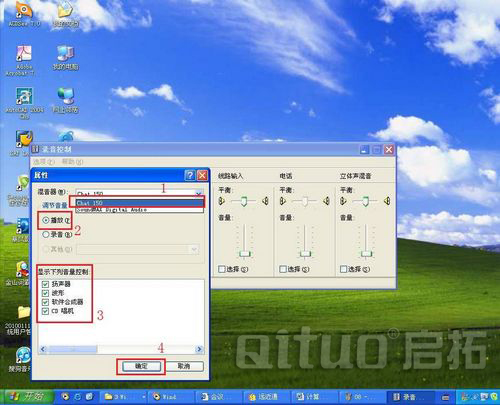Screen dimensions: 500x405
Task: Click the volume list horizontal scrollbar right arrow
Action: pyautogui.click(x=199, y=349)
